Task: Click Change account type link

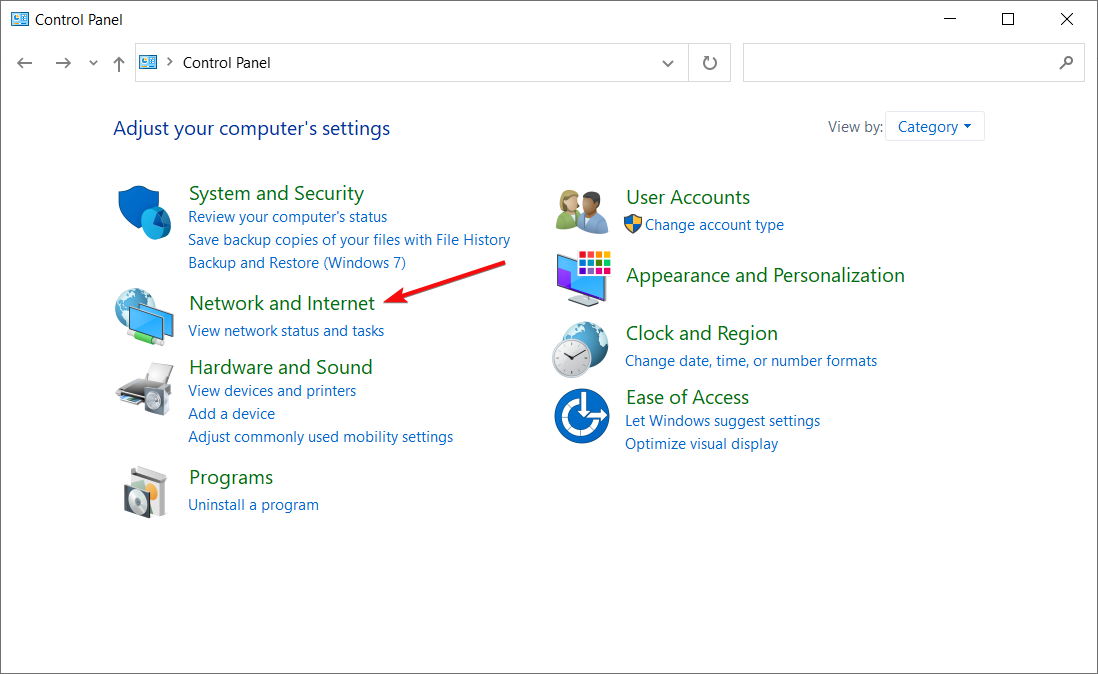Action: (x=714, y=225)
